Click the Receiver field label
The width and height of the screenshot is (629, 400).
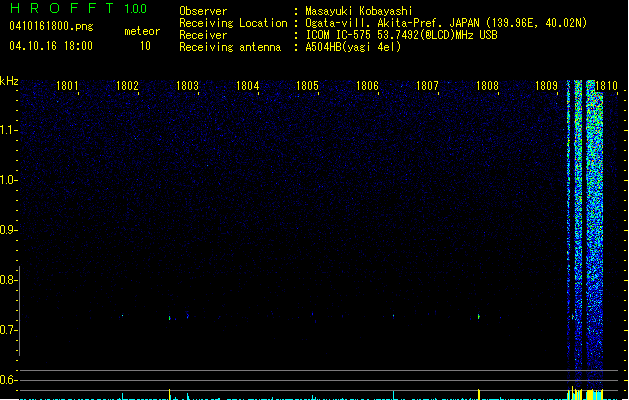pos(203,35)
